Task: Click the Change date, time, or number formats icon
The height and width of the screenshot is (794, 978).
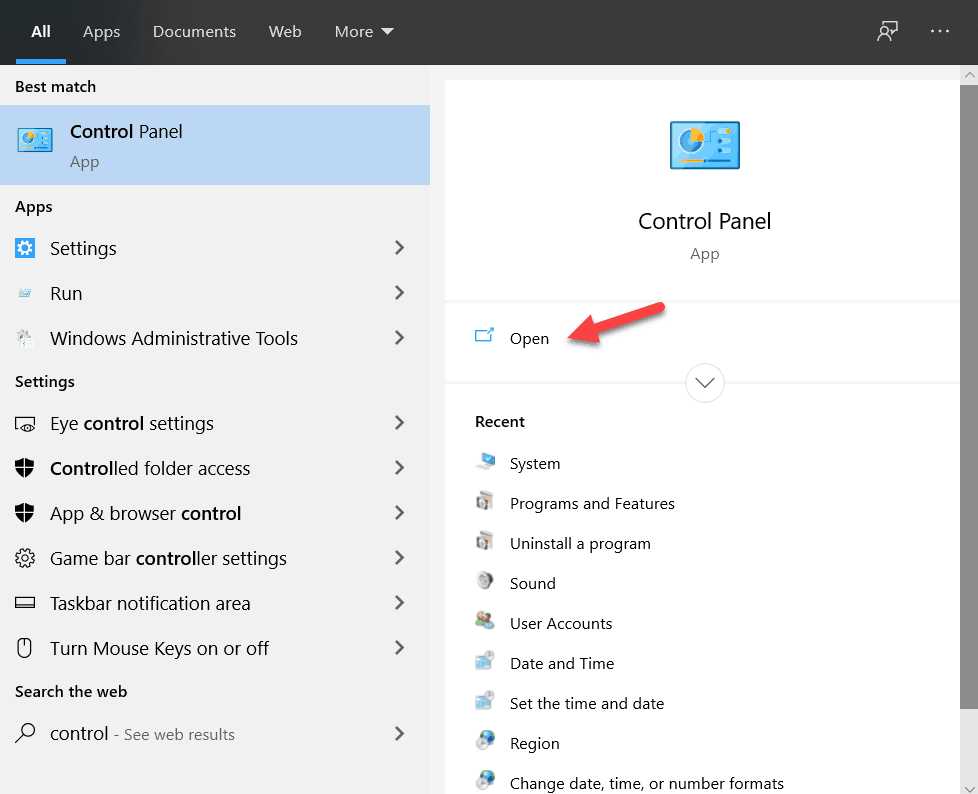Action: (485, 781)
